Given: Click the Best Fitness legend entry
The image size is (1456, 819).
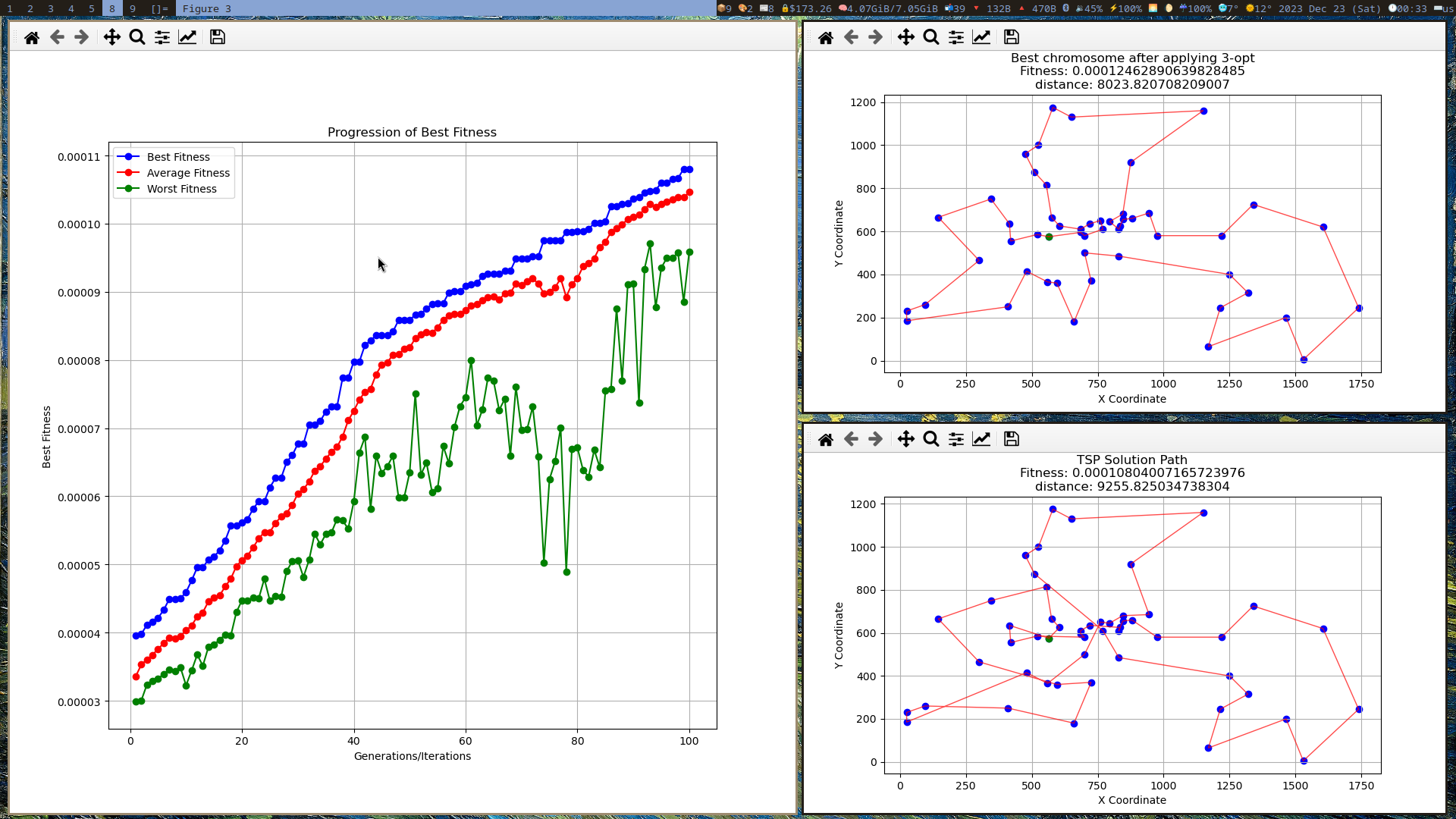Looking at the screenshot, I should coord(178,157).
